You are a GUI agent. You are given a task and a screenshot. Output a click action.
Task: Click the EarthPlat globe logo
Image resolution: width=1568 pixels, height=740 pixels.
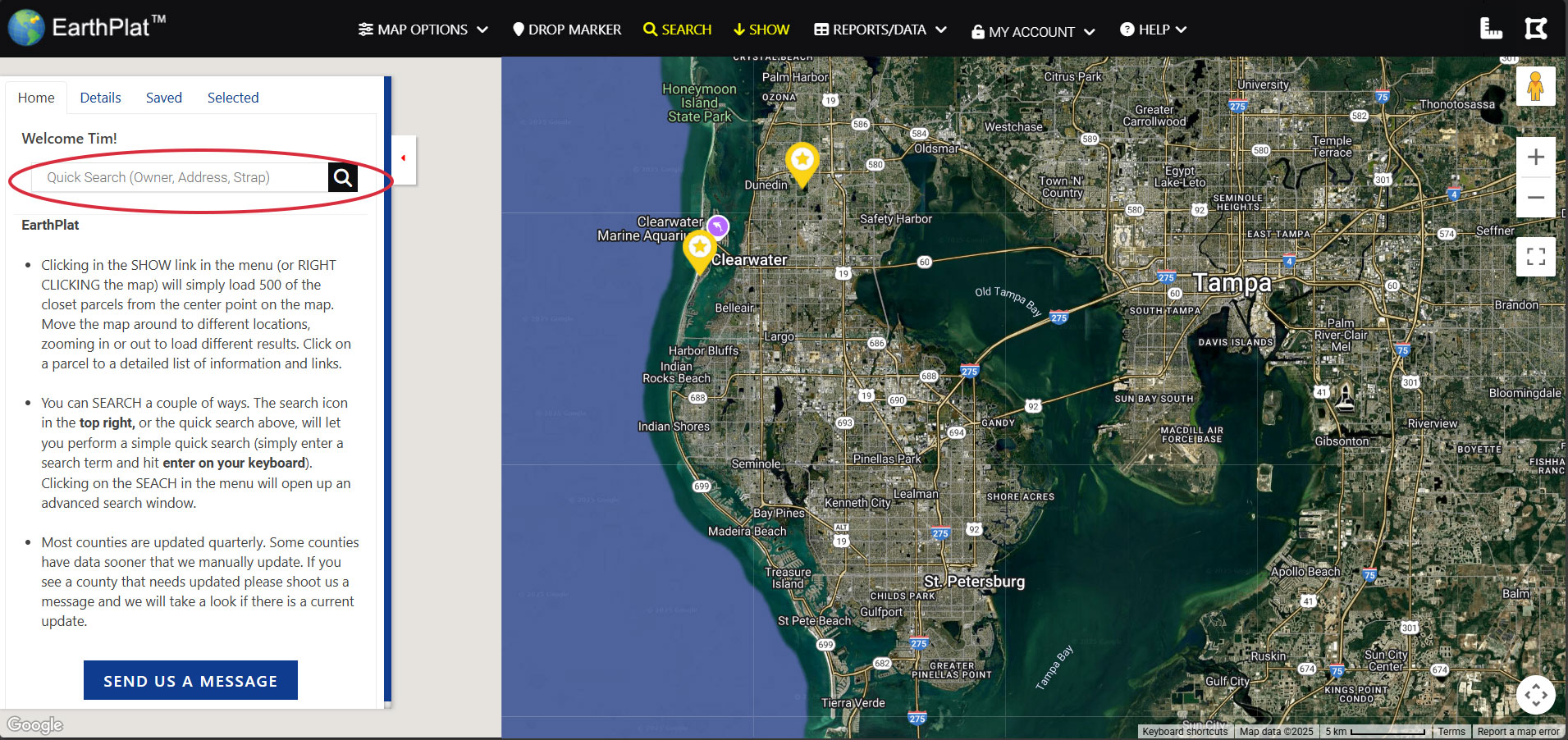26,28
